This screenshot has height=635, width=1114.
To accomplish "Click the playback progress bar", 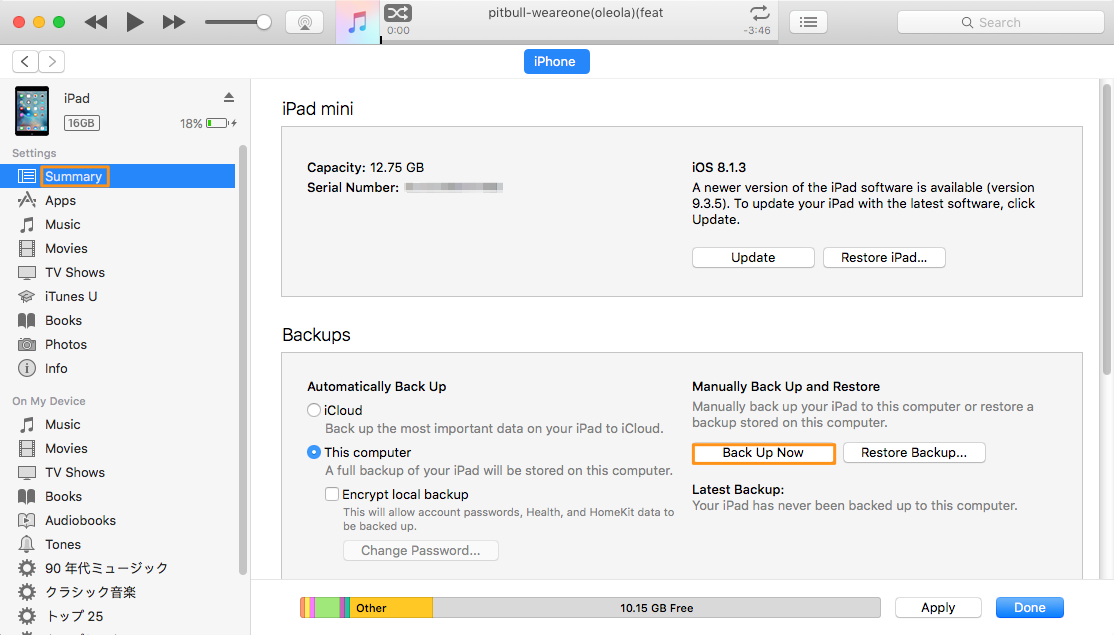I will (x=579, y=41).
